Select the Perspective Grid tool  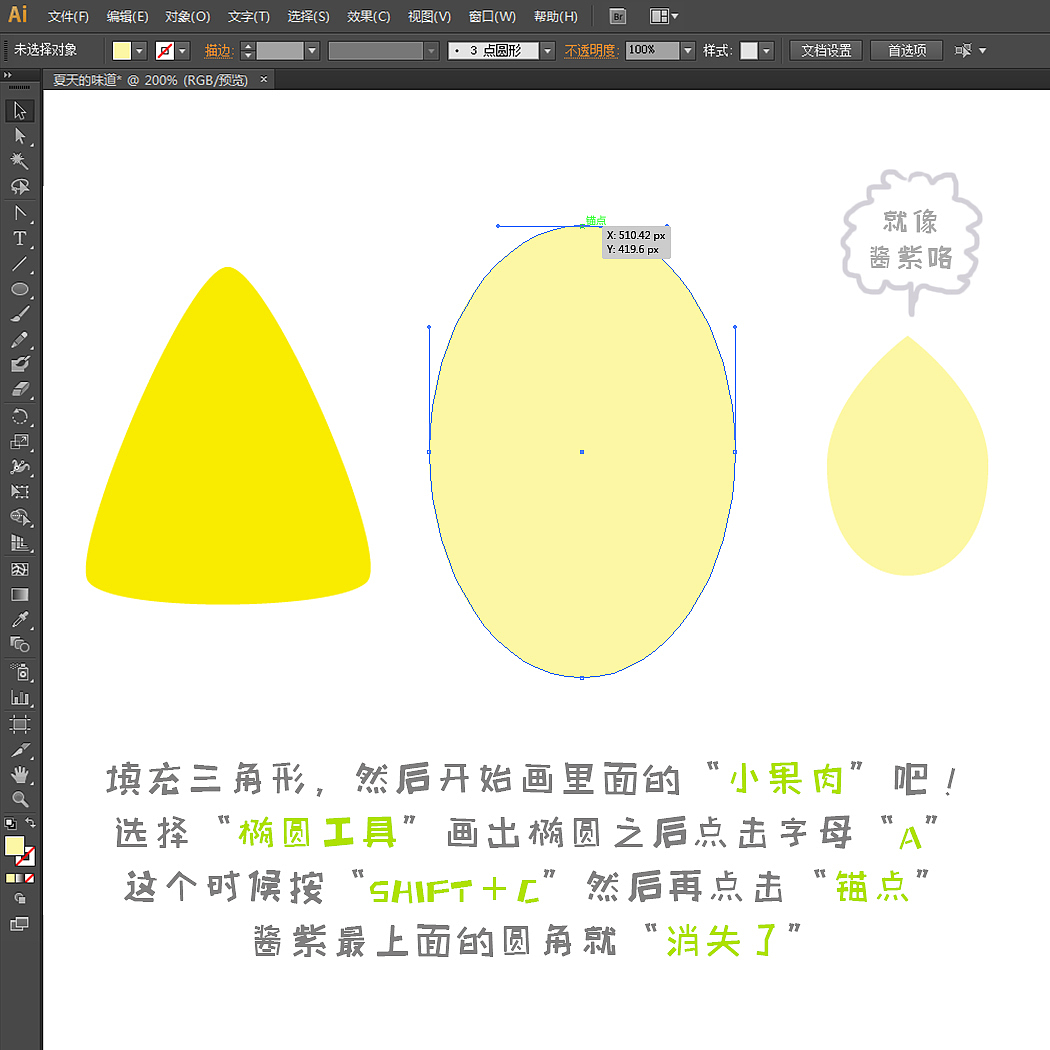tap(19, 543)
